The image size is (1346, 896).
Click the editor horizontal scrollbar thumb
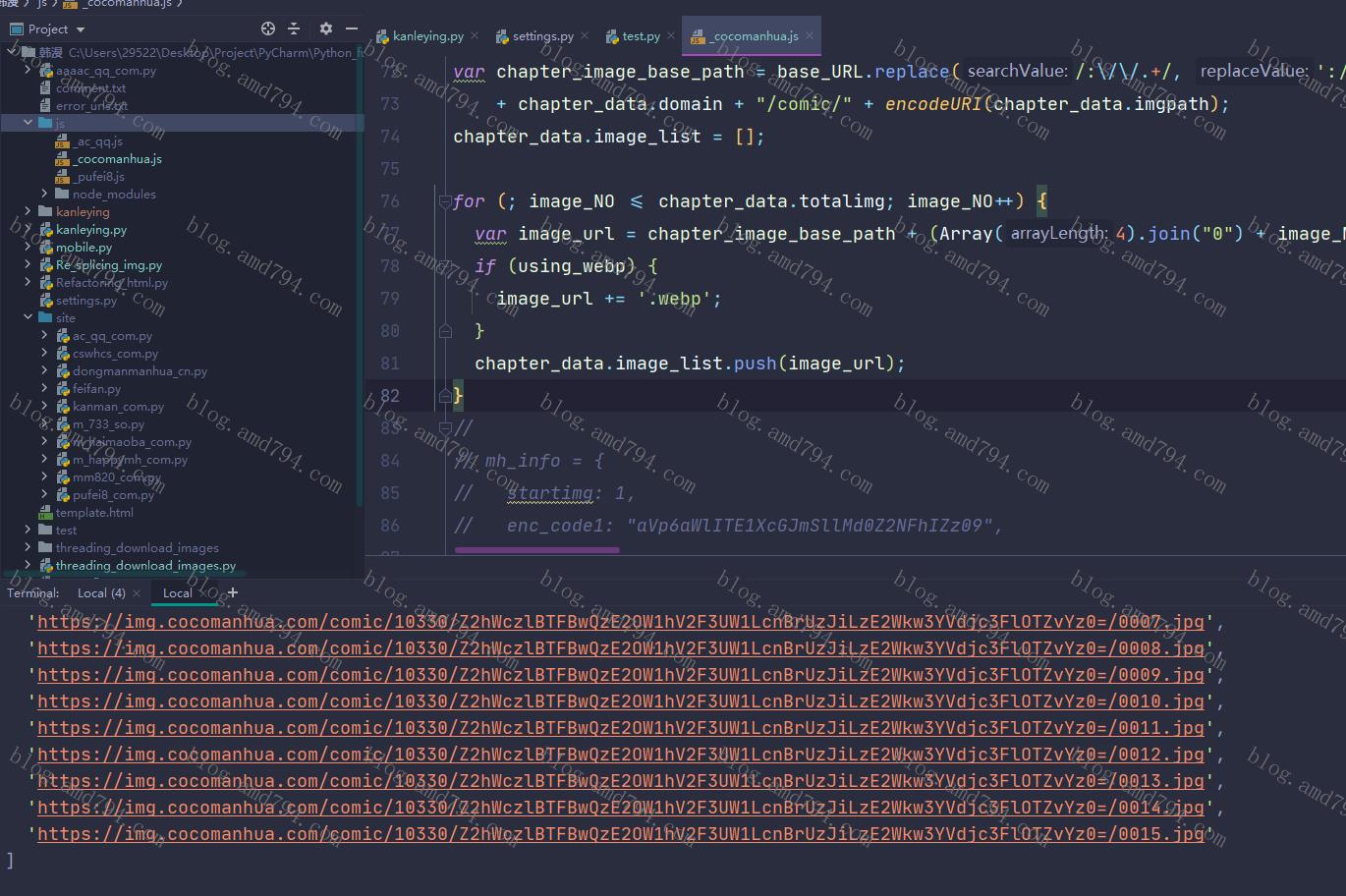[536, 550]
